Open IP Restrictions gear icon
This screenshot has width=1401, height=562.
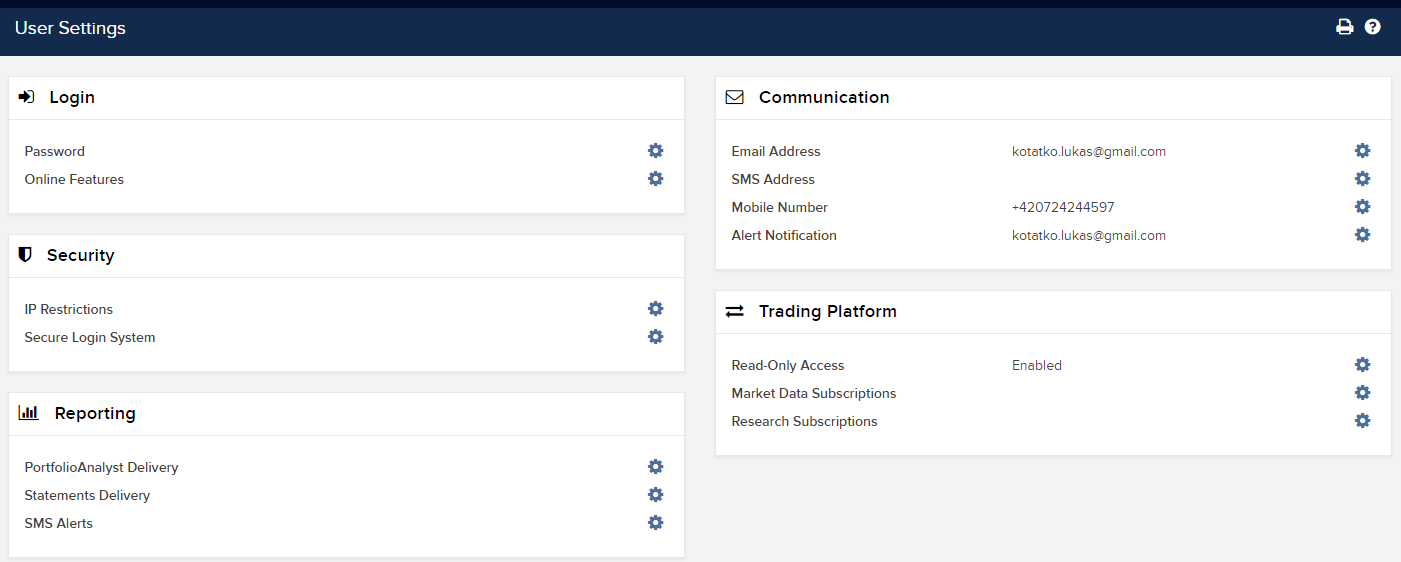656,309
